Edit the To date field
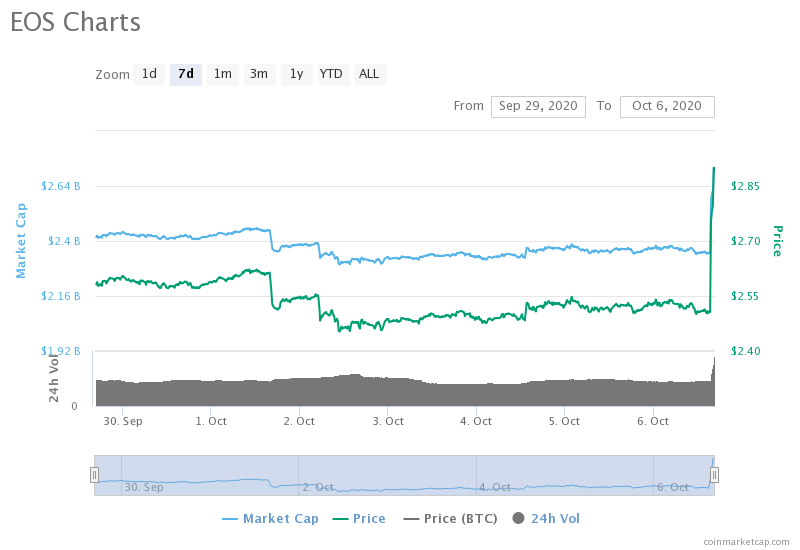 click(x=667, y=107)
